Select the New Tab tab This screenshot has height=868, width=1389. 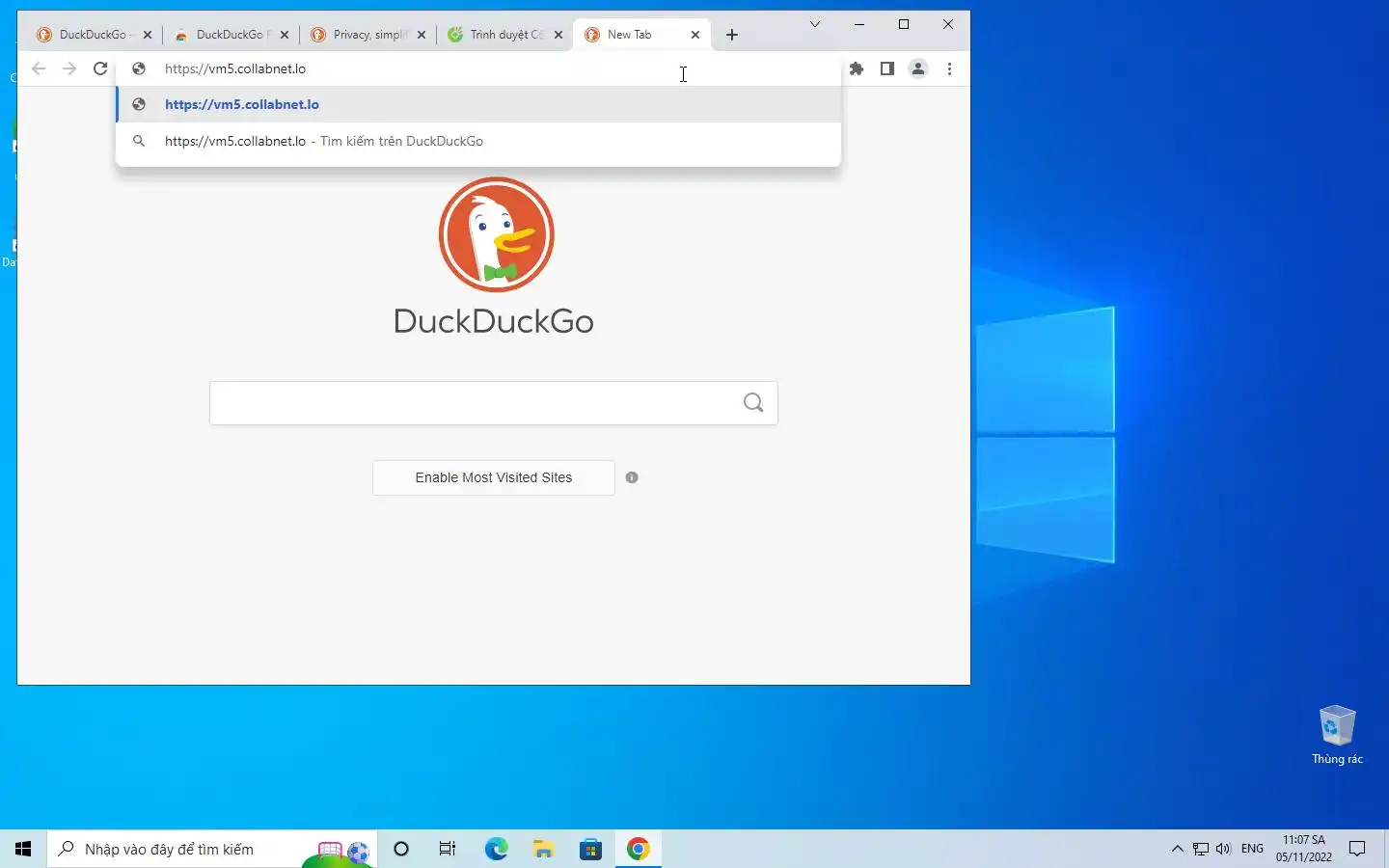click(640, 35)
